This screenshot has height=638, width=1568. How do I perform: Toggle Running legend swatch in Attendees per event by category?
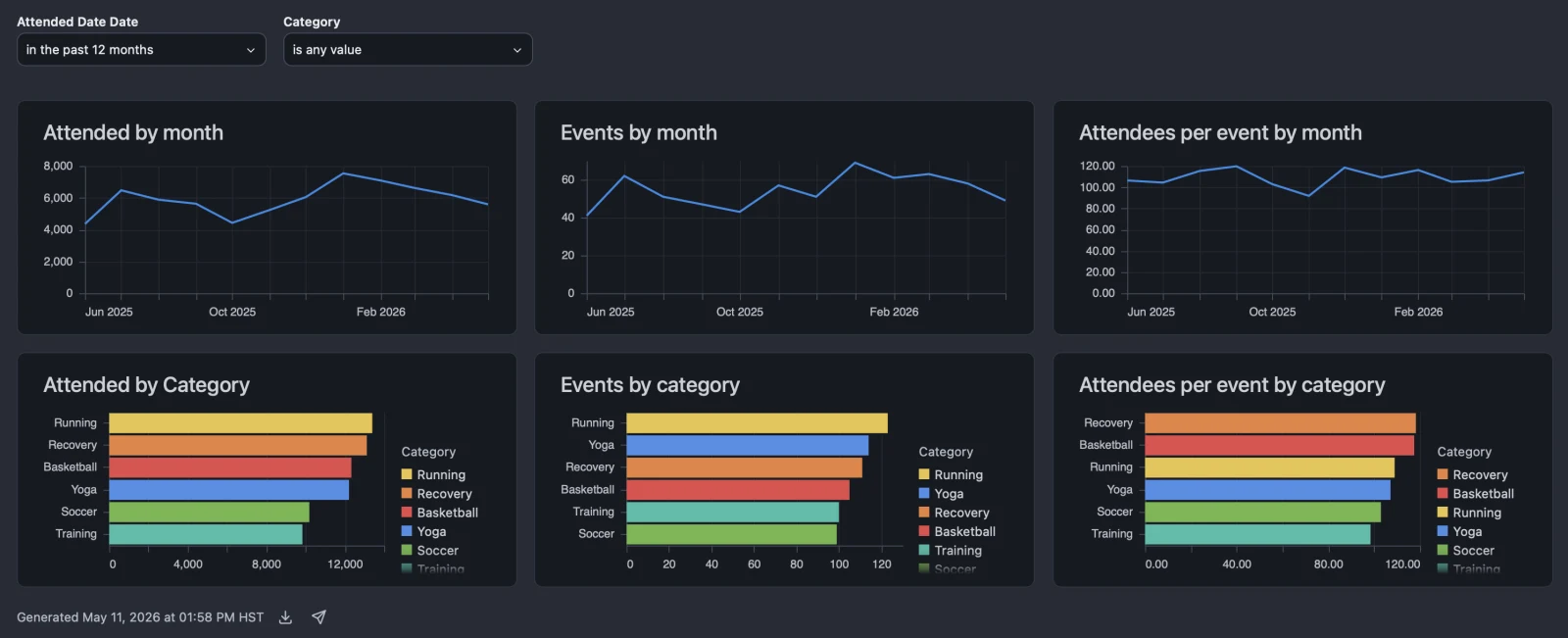pos(1443,513)
